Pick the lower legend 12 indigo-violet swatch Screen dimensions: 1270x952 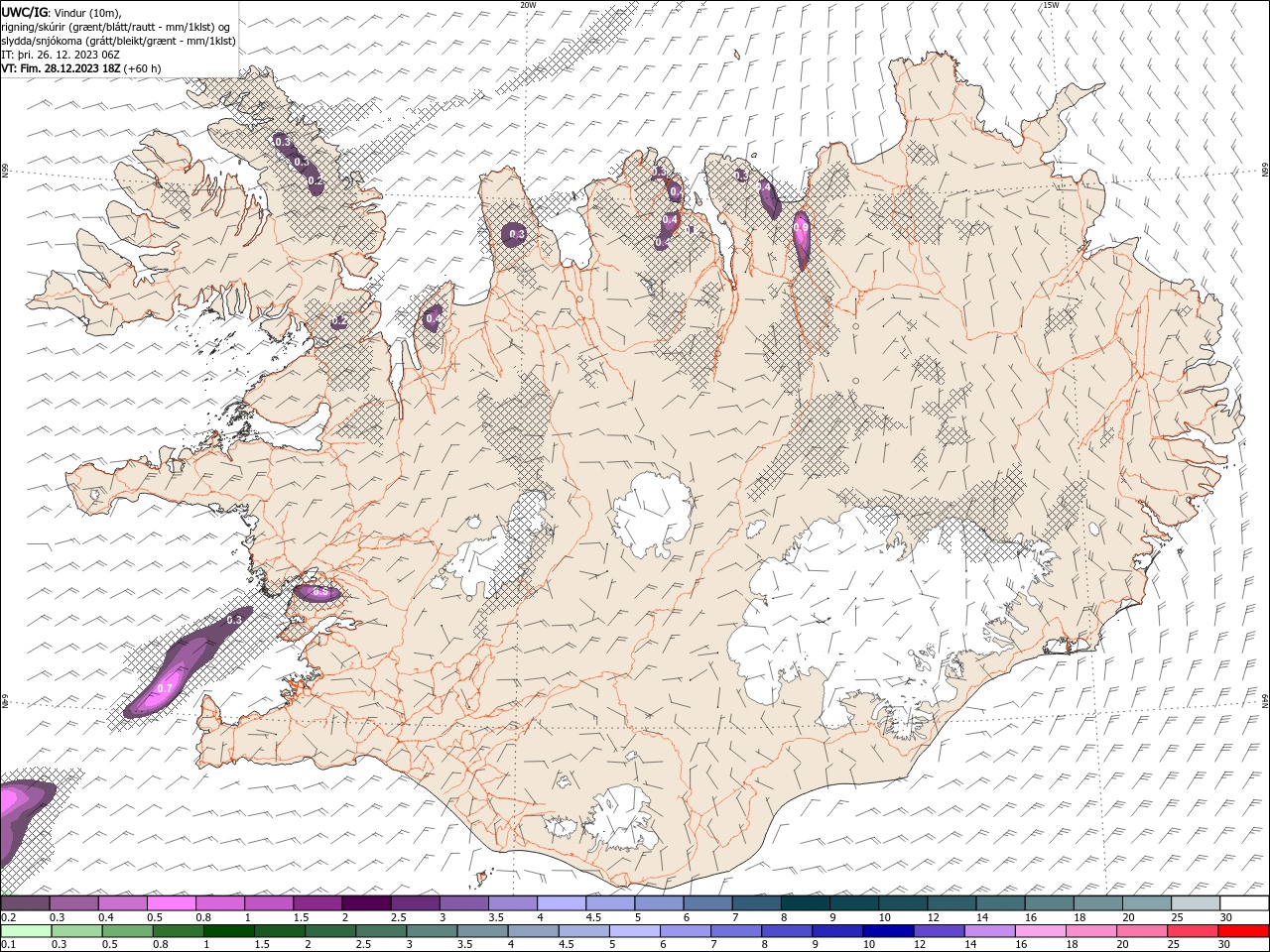(x=940, y=931)
